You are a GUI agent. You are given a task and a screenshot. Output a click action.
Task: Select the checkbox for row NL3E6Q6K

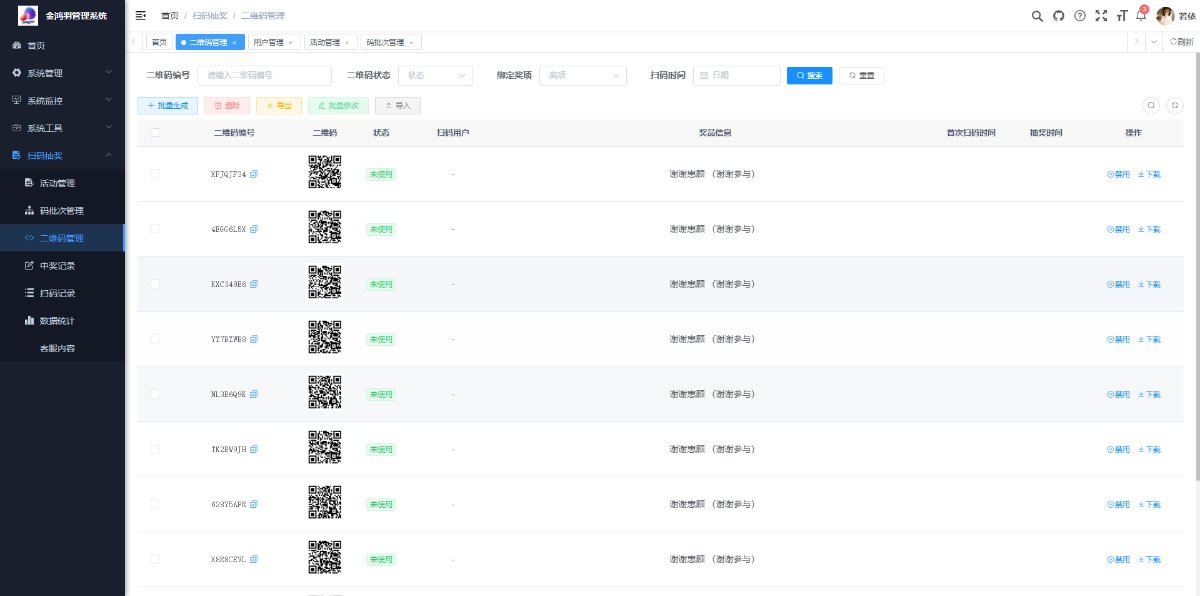(154, 394)
